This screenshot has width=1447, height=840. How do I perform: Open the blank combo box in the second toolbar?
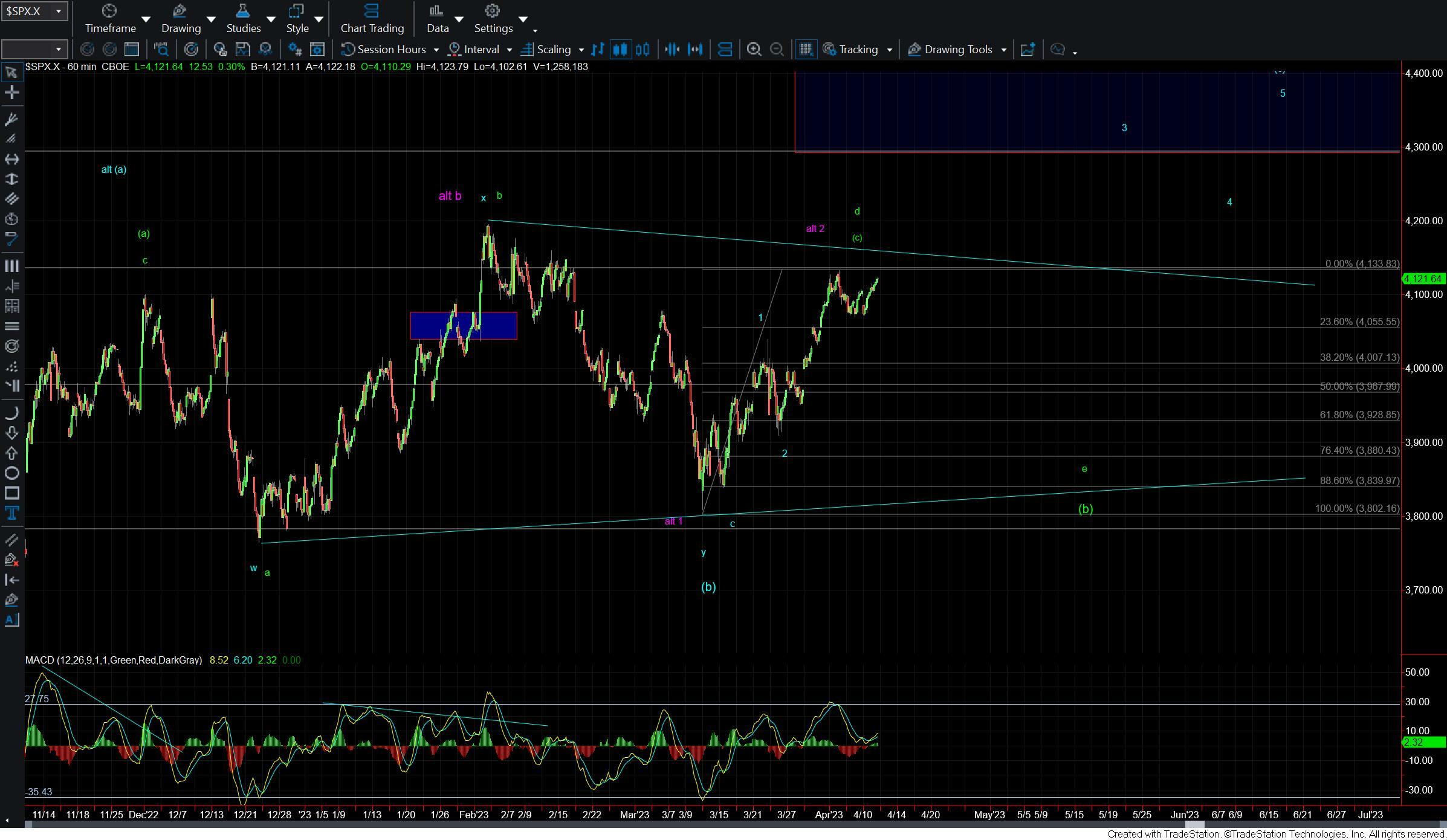point(34,50)
